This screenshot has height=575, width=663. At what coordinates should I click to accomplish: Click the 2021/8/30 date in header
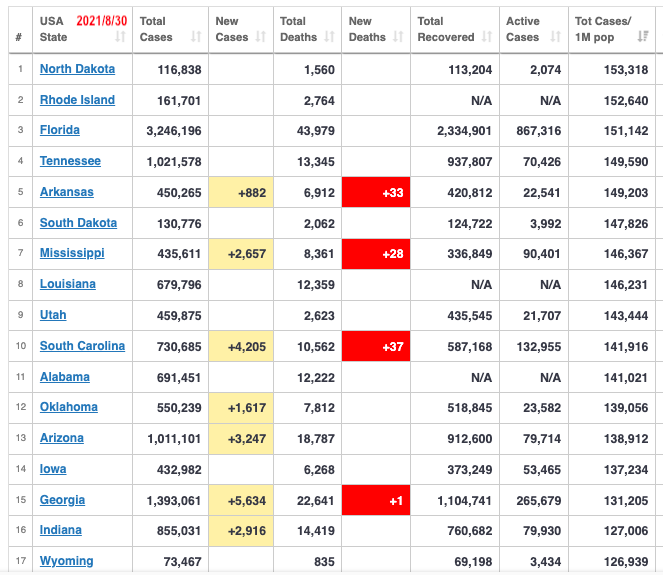(x=101, y=21)
